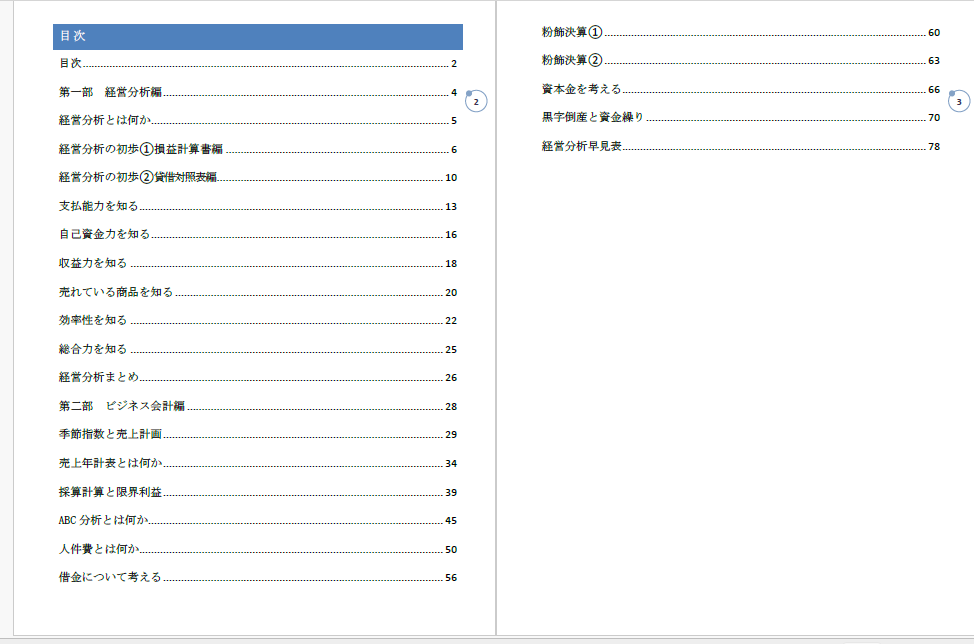Navigate to 経営分析早見表 entry
974x644 pixels.
(x=582, y=146)
